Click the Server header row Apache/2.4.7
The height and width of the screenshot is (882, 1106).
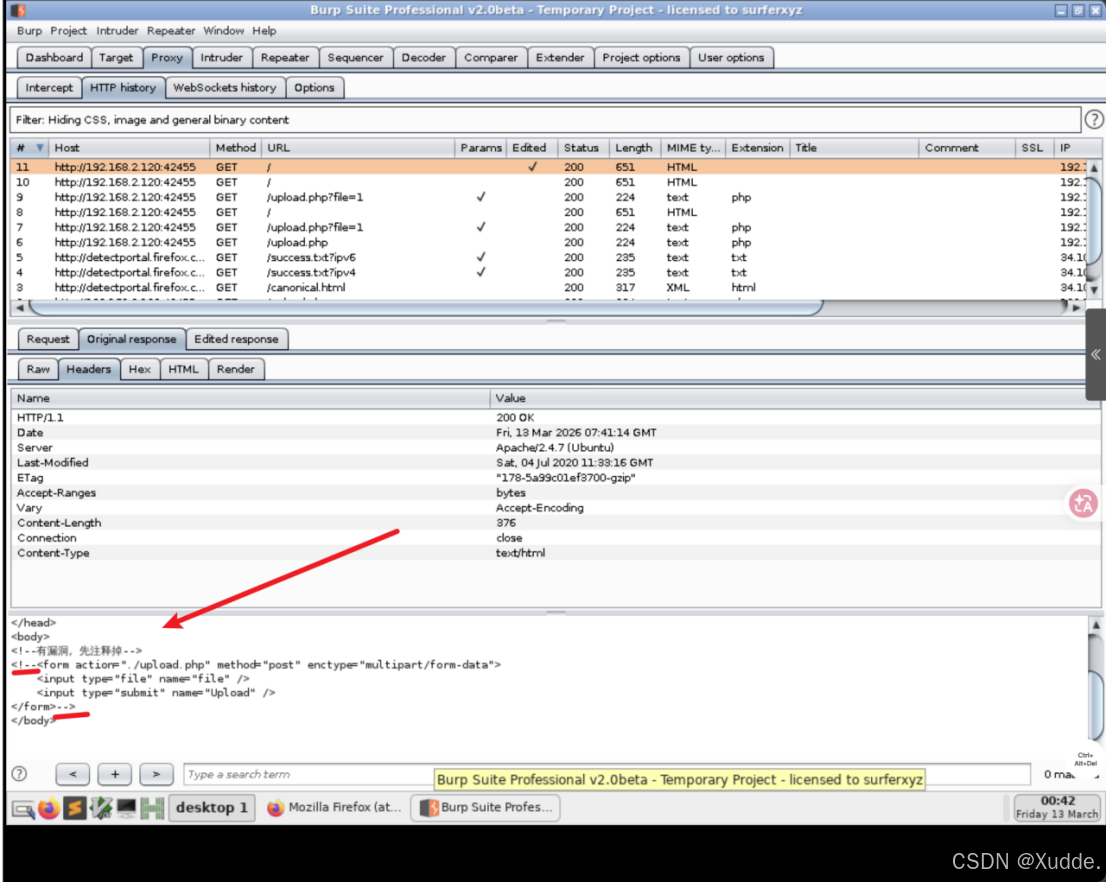coord(555,448)
